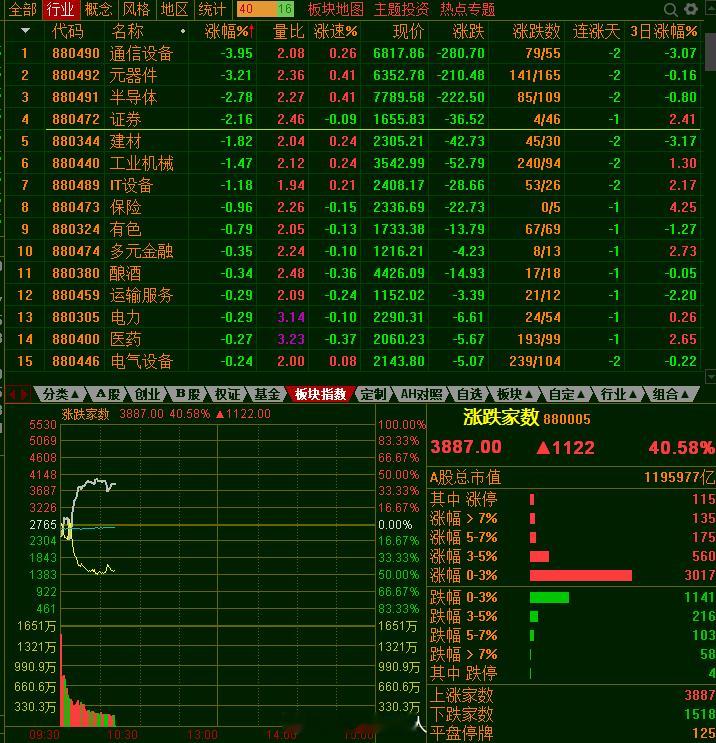This screenshot has width=716, height=743.
Task: Select the A股 bottom tab
Action: 108,394
